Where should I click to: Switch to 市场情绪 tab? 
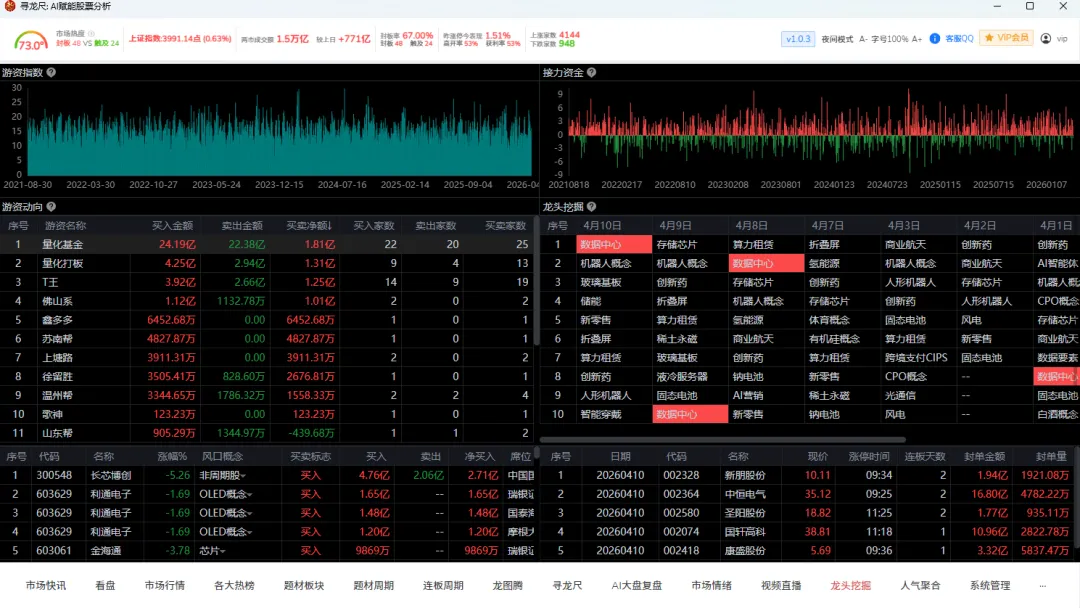pyautogui.click(x=712, y=585)
